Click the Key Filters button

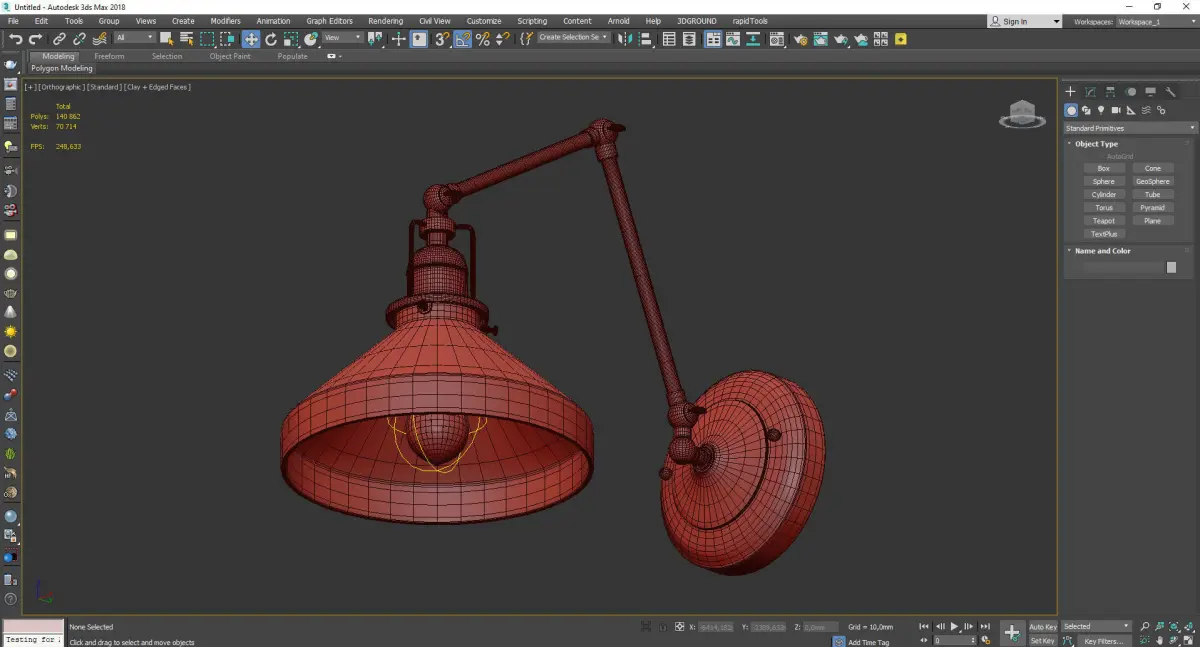1103,641
